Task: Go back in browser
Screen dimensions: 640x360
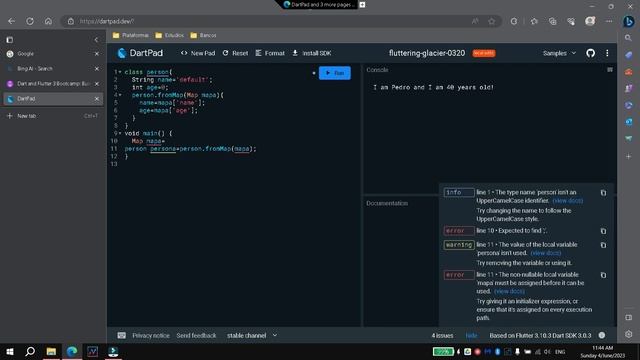Action: [x=11, y=21]
